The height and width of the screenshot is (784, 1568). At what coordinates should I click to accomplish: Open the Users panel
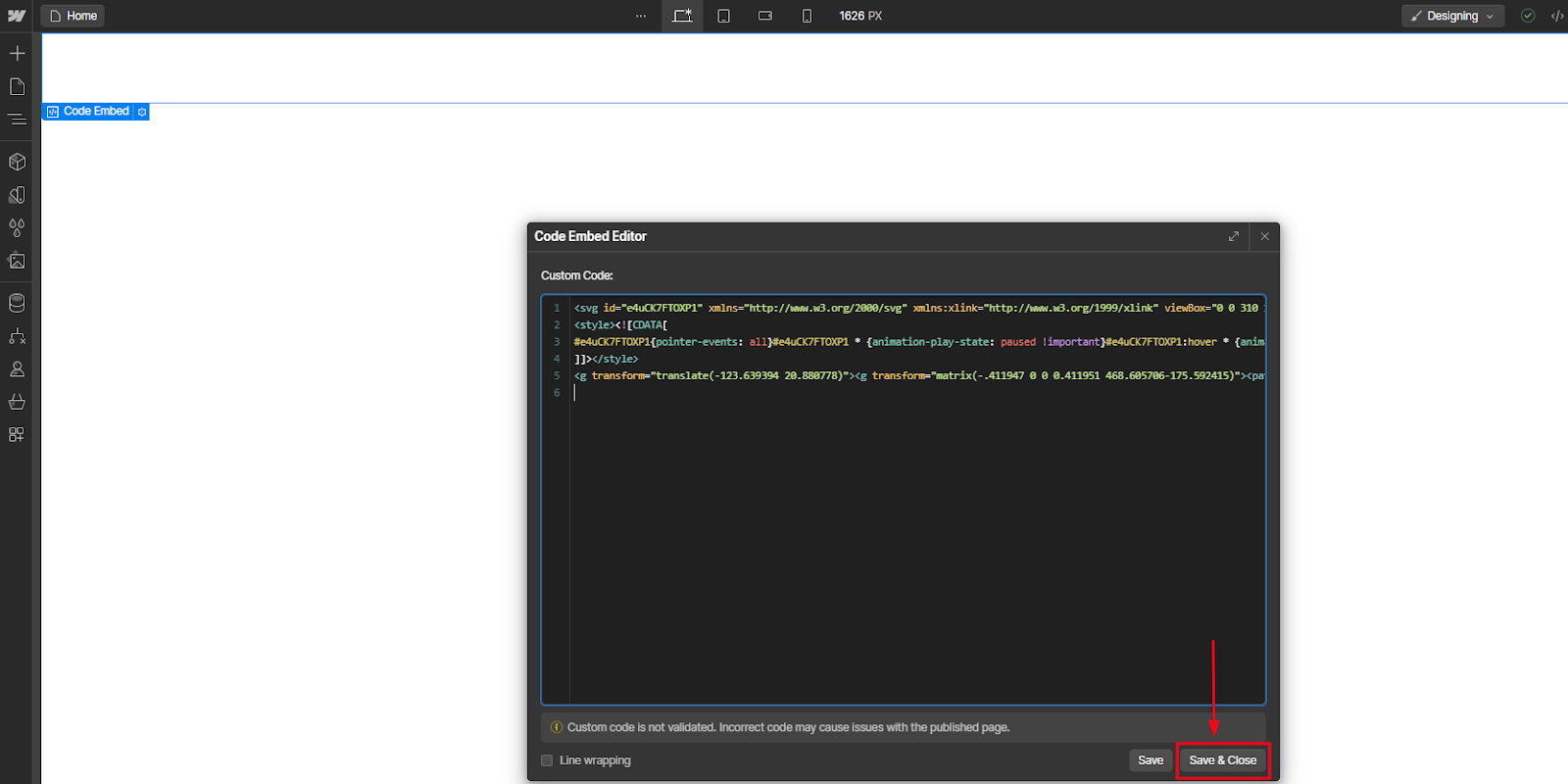pos(17,369)
